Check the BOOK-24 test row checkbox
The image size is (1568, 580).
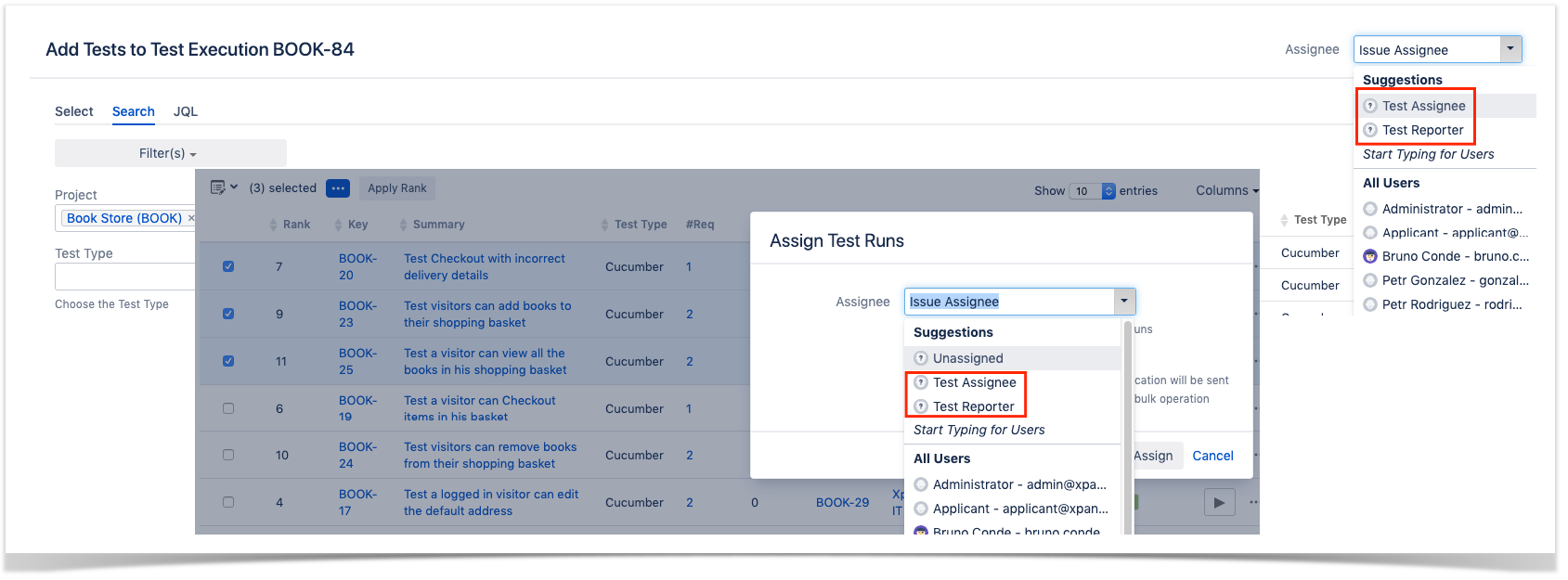click(x=228, y=455)
